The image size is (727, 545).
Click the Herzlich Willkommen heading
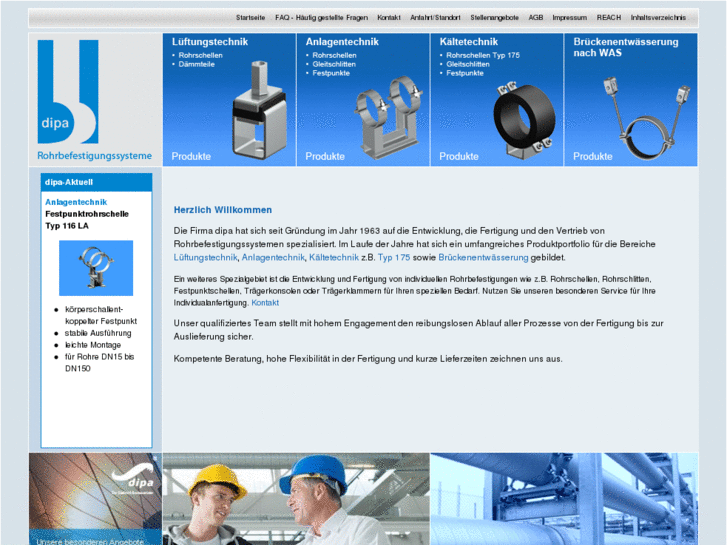[223, 210]
